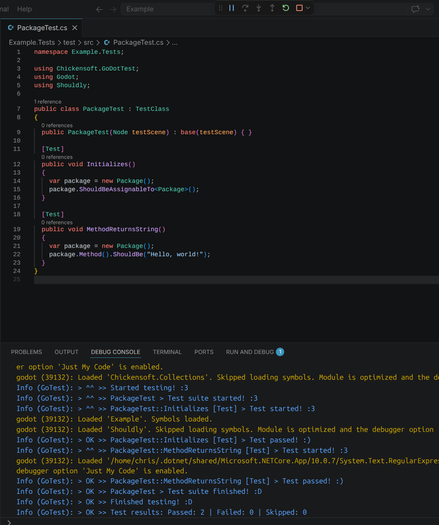
Task: Click the Initializes method name
Action: coord(107,164)
